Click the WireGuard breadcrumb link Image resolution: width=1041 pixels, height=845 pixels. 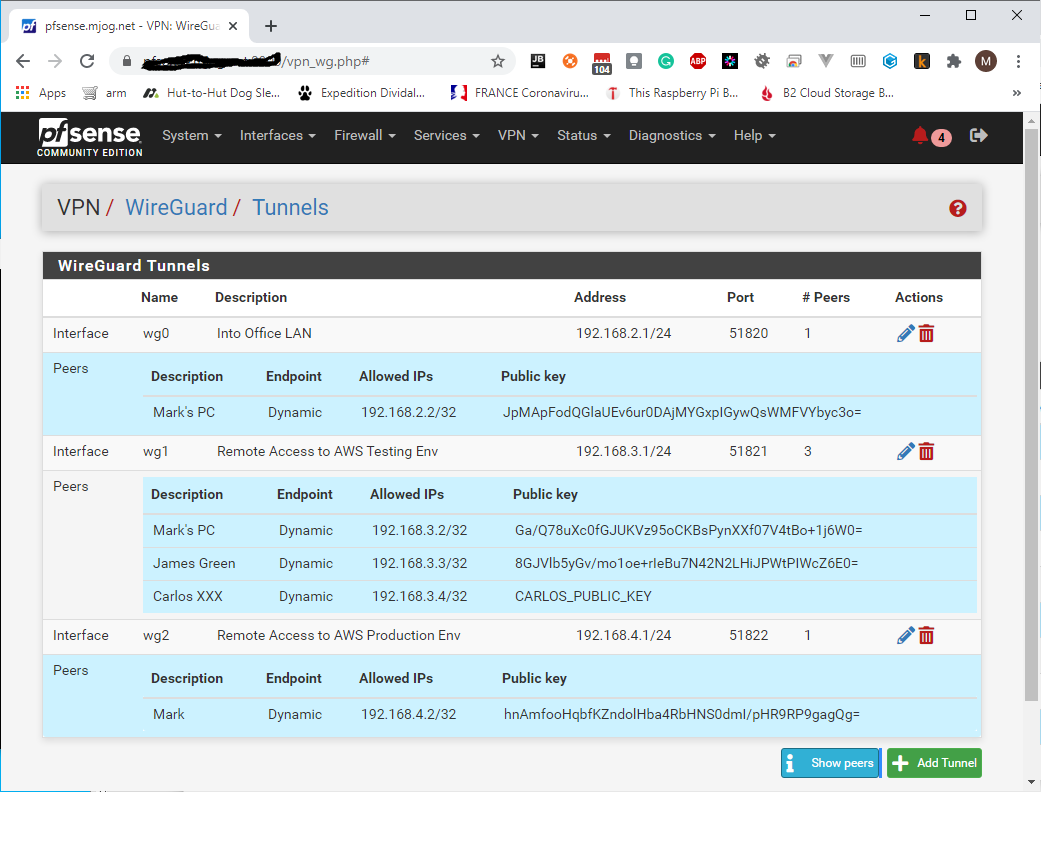[177, 208]
